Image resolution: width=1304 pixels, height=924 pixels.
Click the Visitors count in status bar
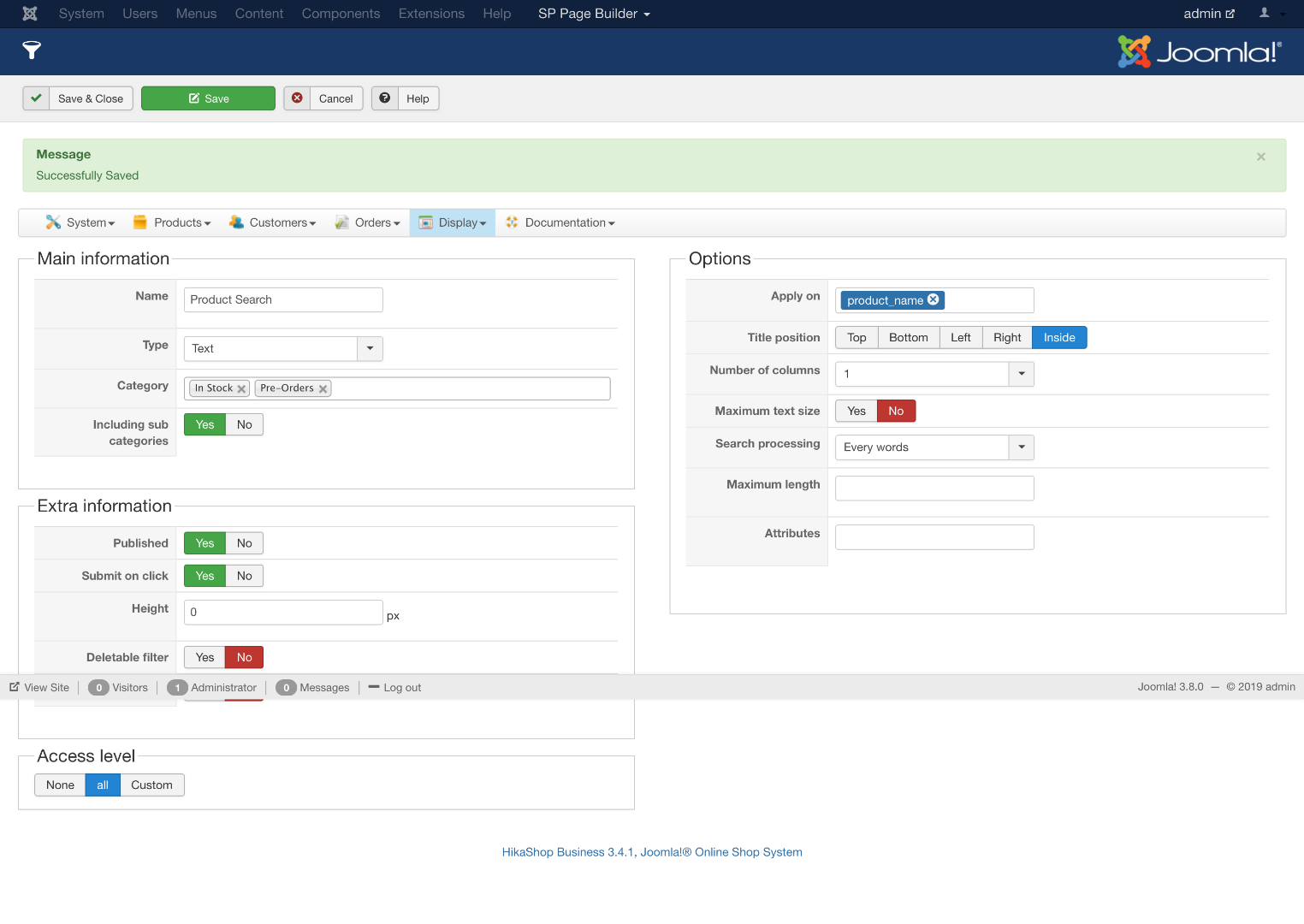98,687
